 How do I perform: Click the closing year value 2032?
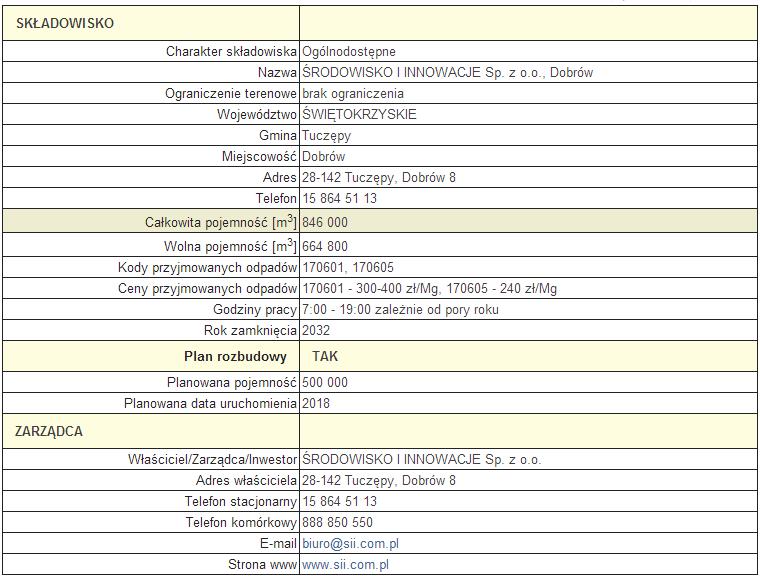(316, 330)
